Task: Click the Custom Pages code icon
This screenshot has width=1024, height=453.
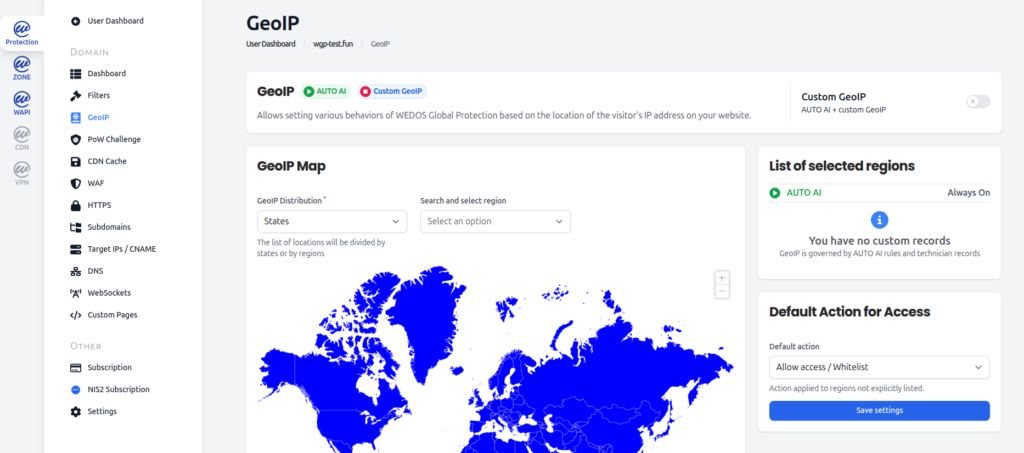Action: tap(75, 315)
